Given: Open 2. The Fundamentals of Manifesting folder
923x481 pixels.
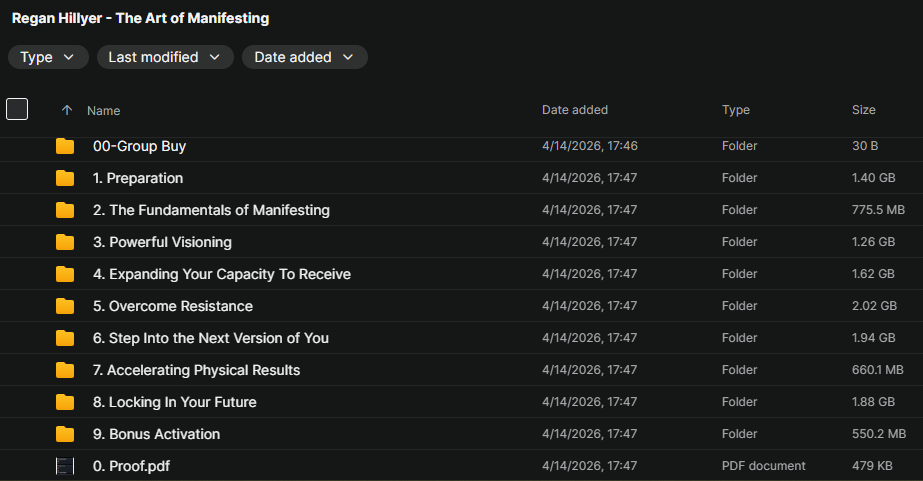Looking at the screenshot, I should tap(211, 210).
